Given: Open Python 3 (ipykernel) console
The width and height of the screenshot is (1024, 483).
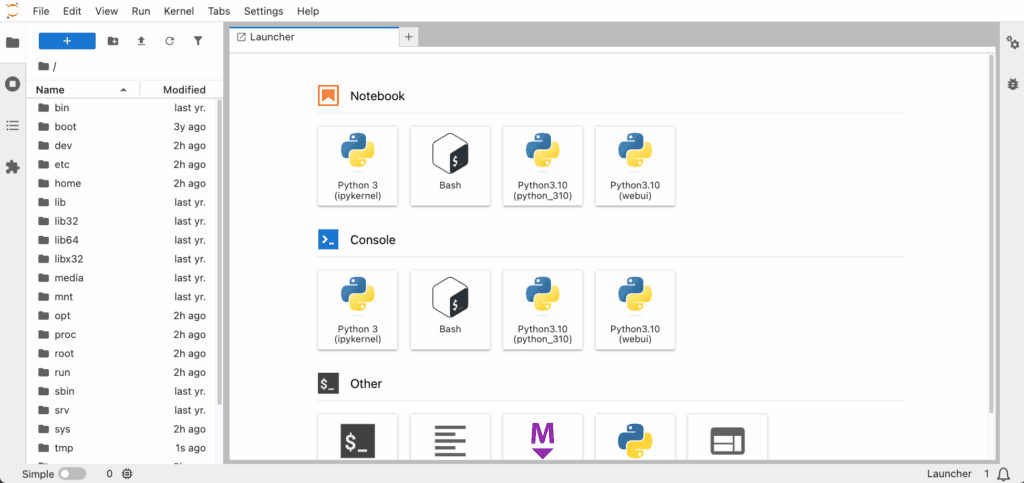Looking at the screenshot, I should coord(358,310).
